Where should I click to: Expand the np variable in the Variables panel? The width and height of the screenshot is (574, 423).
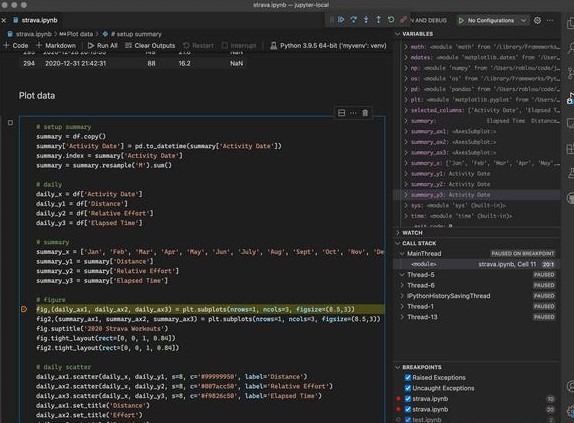tap(406, 68)
